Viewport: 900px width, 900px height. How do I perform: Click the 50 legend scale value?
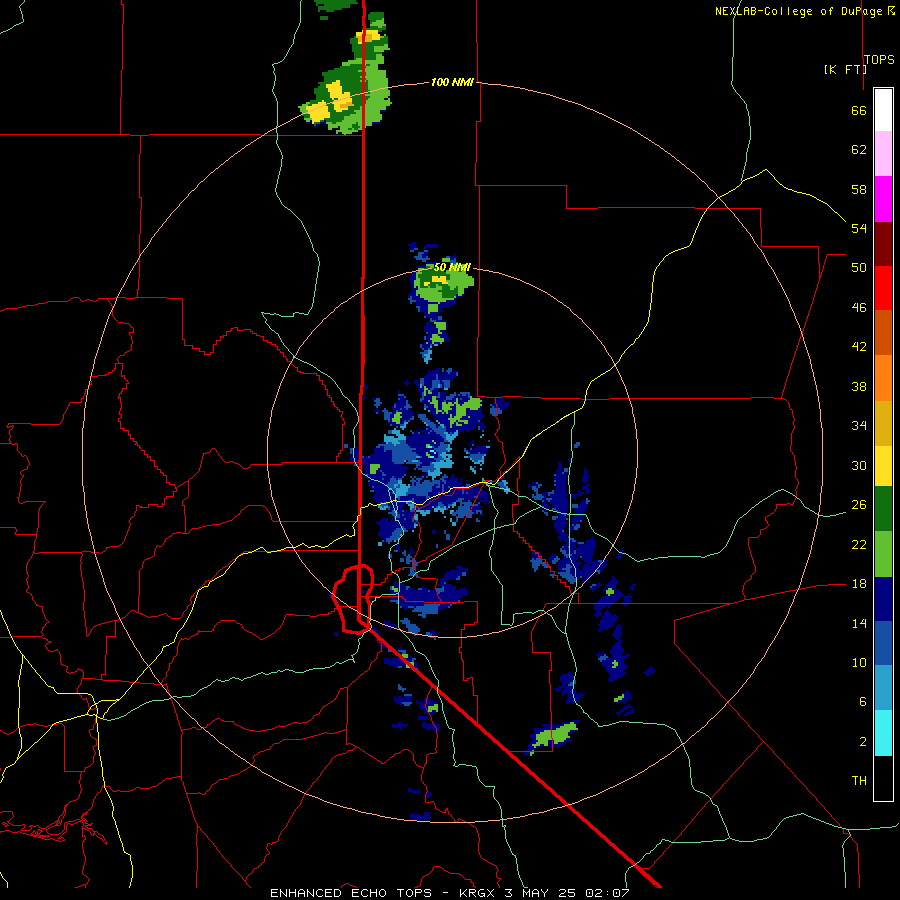[x=859, y=267]
